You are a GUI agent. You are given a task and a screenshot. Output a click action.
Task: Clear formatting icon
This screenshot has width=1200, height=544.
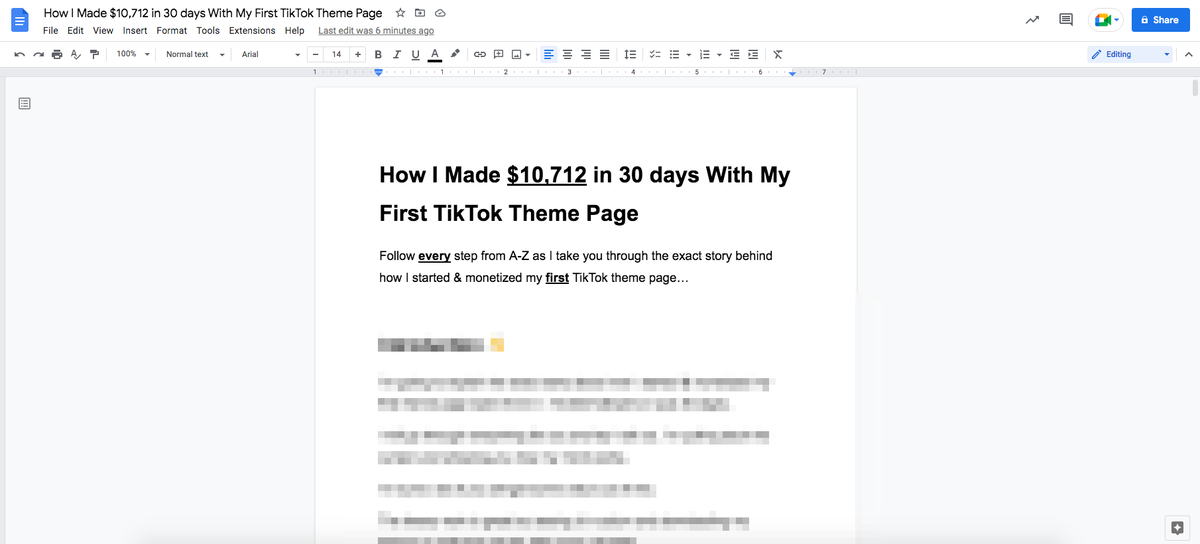click(x=778, y=54)
